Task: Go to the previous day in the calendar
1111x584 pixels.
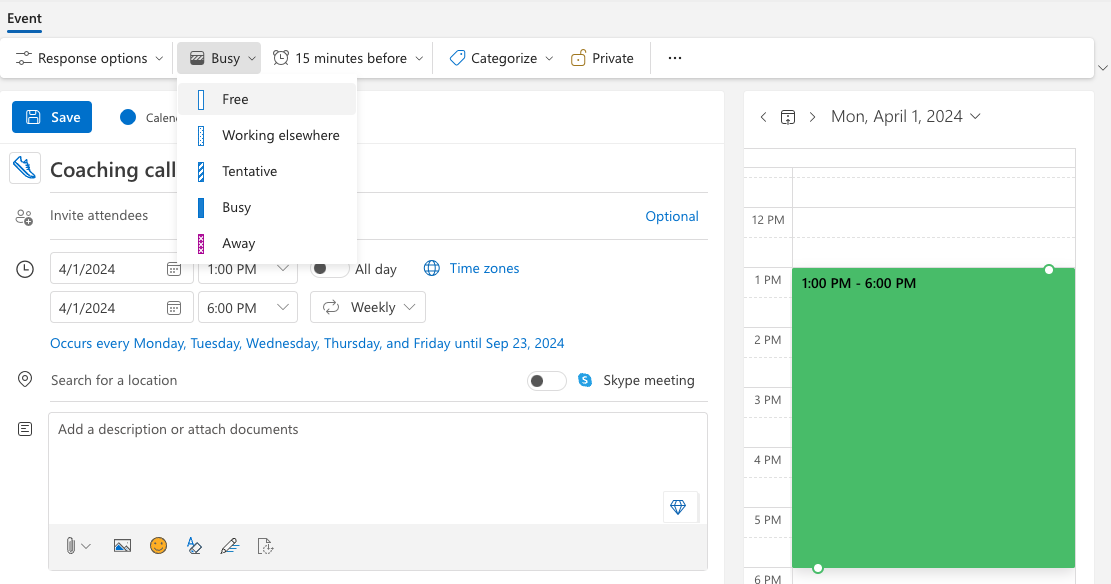Action: click(763, 117)
